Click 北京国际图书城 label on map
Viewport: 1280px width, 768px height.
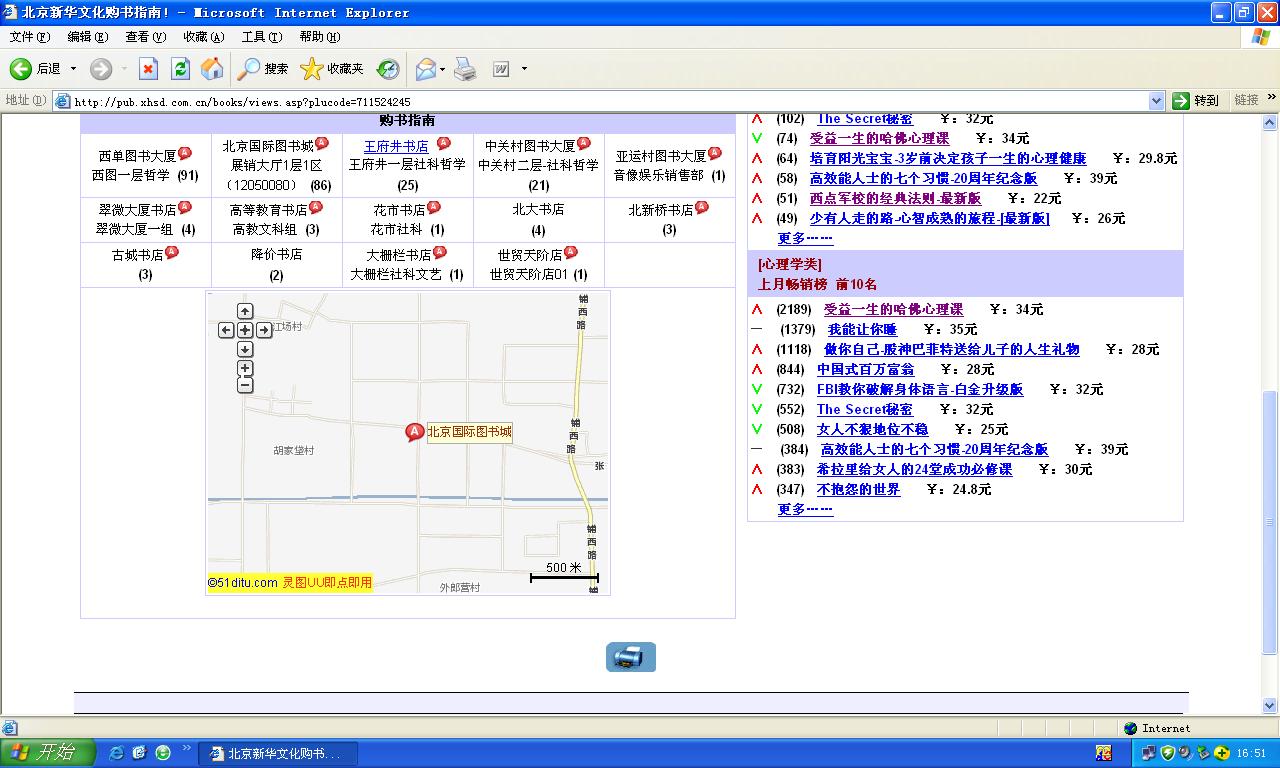(469, 432)
